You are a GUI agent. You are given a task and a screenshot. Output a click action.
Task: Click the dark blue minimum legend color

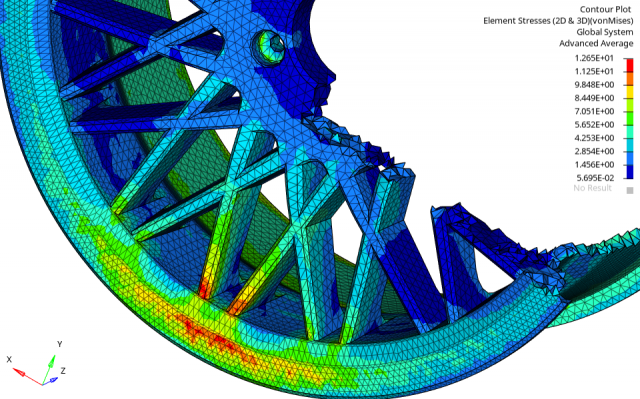[629, 172]
